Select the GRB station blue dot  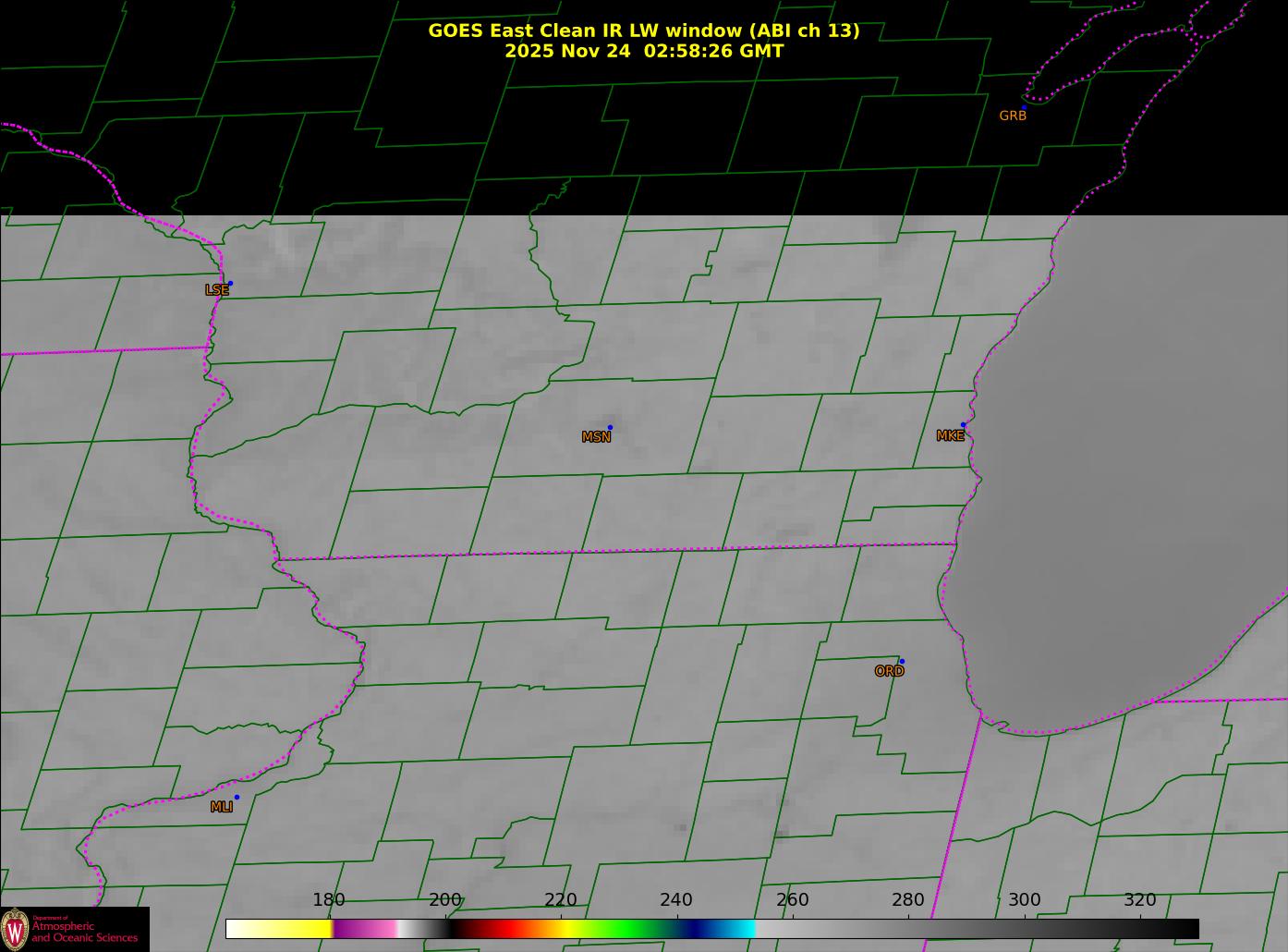1024,108
